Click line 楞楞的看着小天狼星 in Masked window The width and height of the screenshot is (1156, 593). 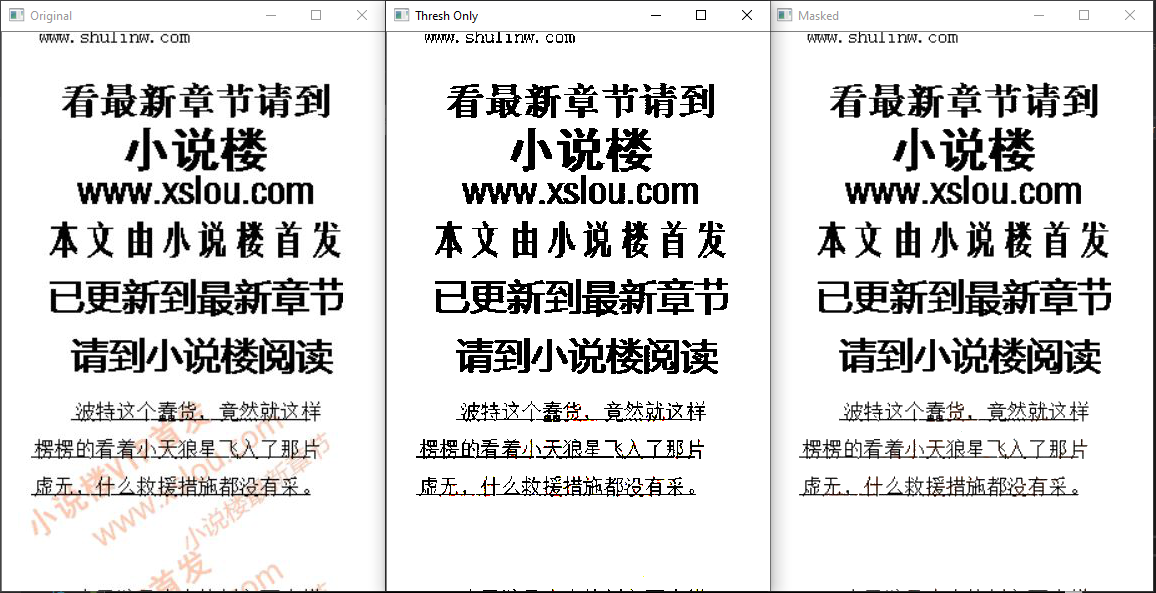(x=944, y=448)
